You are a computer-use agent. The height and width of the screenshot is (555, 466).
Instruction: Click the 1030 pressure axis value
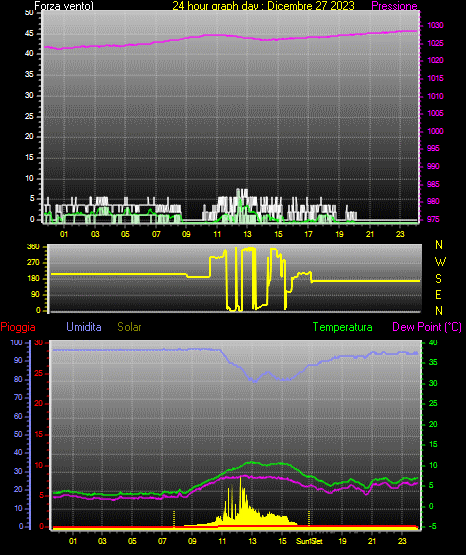tap(435, 25)
